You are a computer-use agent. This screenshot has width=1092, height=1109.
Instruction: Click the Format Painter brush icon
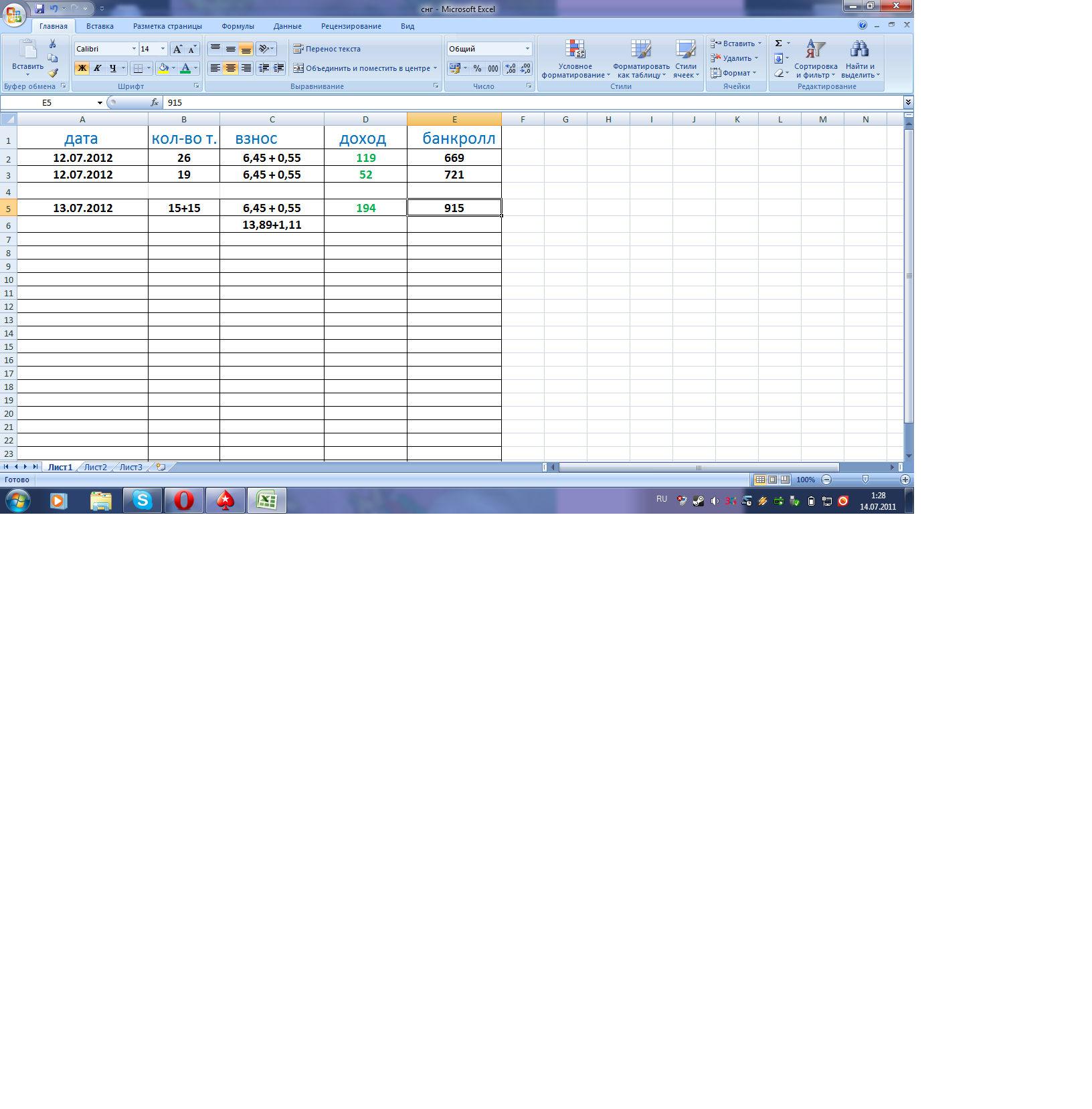pos(53,73)
